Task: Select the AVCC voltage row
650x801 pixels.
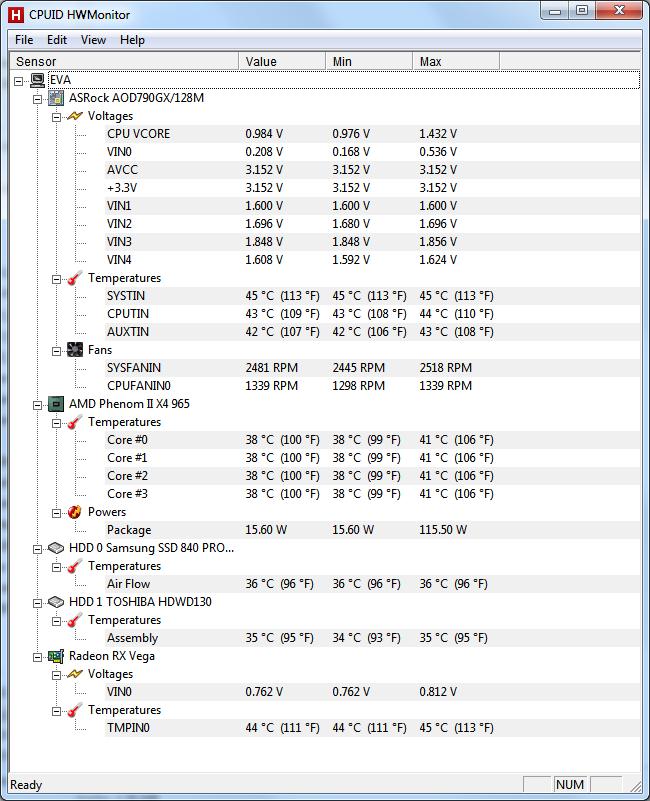Action: pyautogui.click(x=372, y=170)
